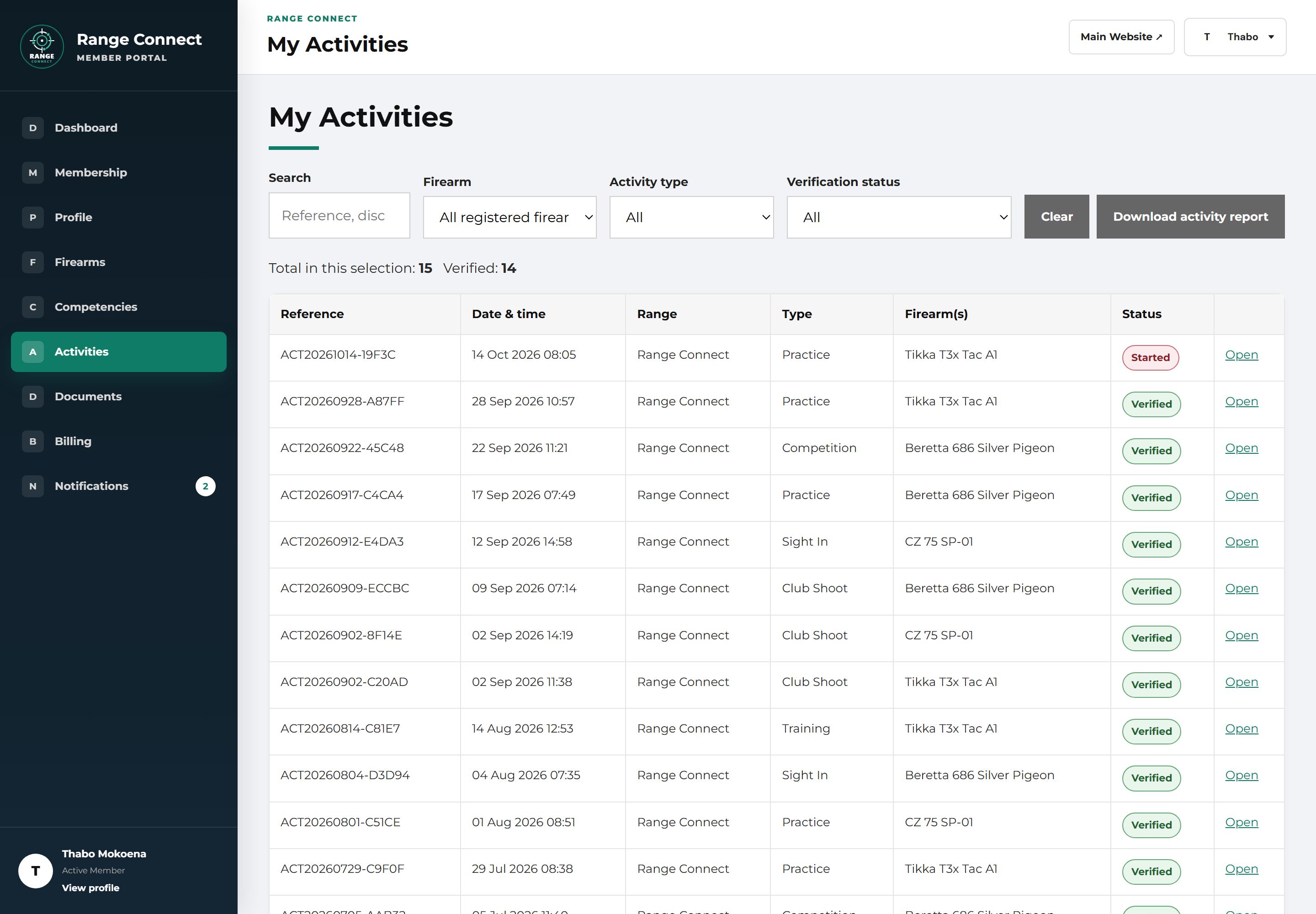The width and height of the screenshot is (1316, 914).
Task: Click reference ACT20260801-C51CE
Action: pyautogui.click(x=340, y=822)
